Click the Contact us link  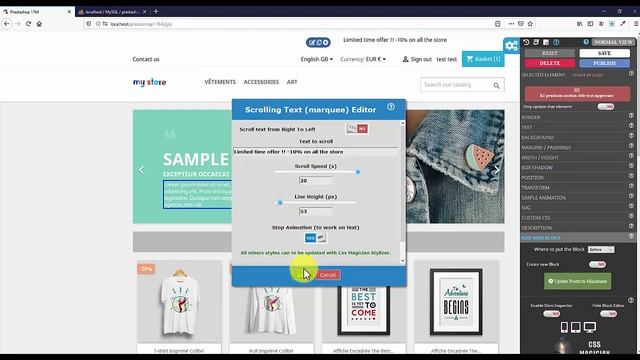pyautogui.click(x=146, y=59)
